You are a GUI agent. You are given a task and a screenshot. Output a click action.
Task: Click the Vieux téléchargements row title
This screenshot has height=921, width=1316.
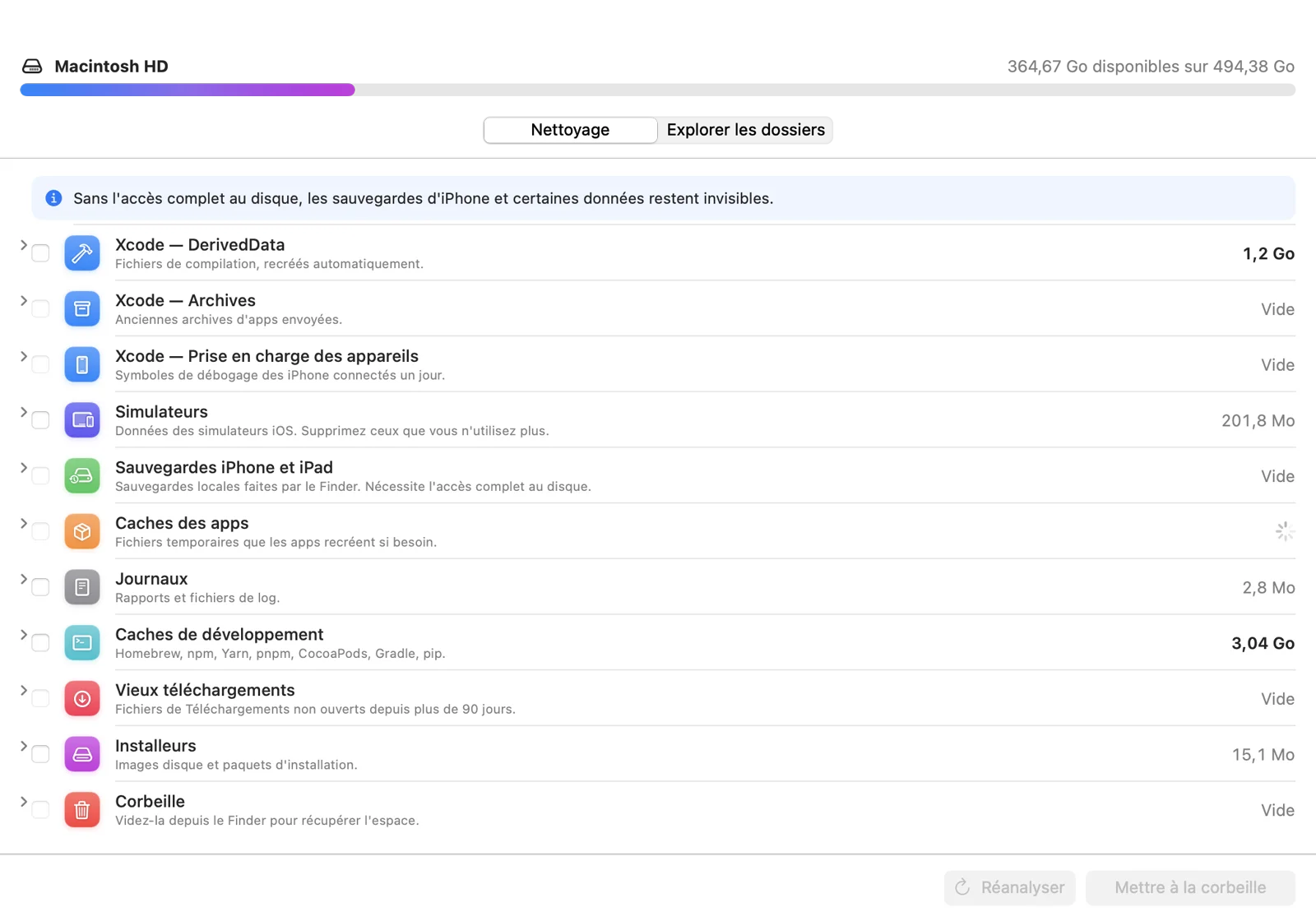[x=205, y=690]
